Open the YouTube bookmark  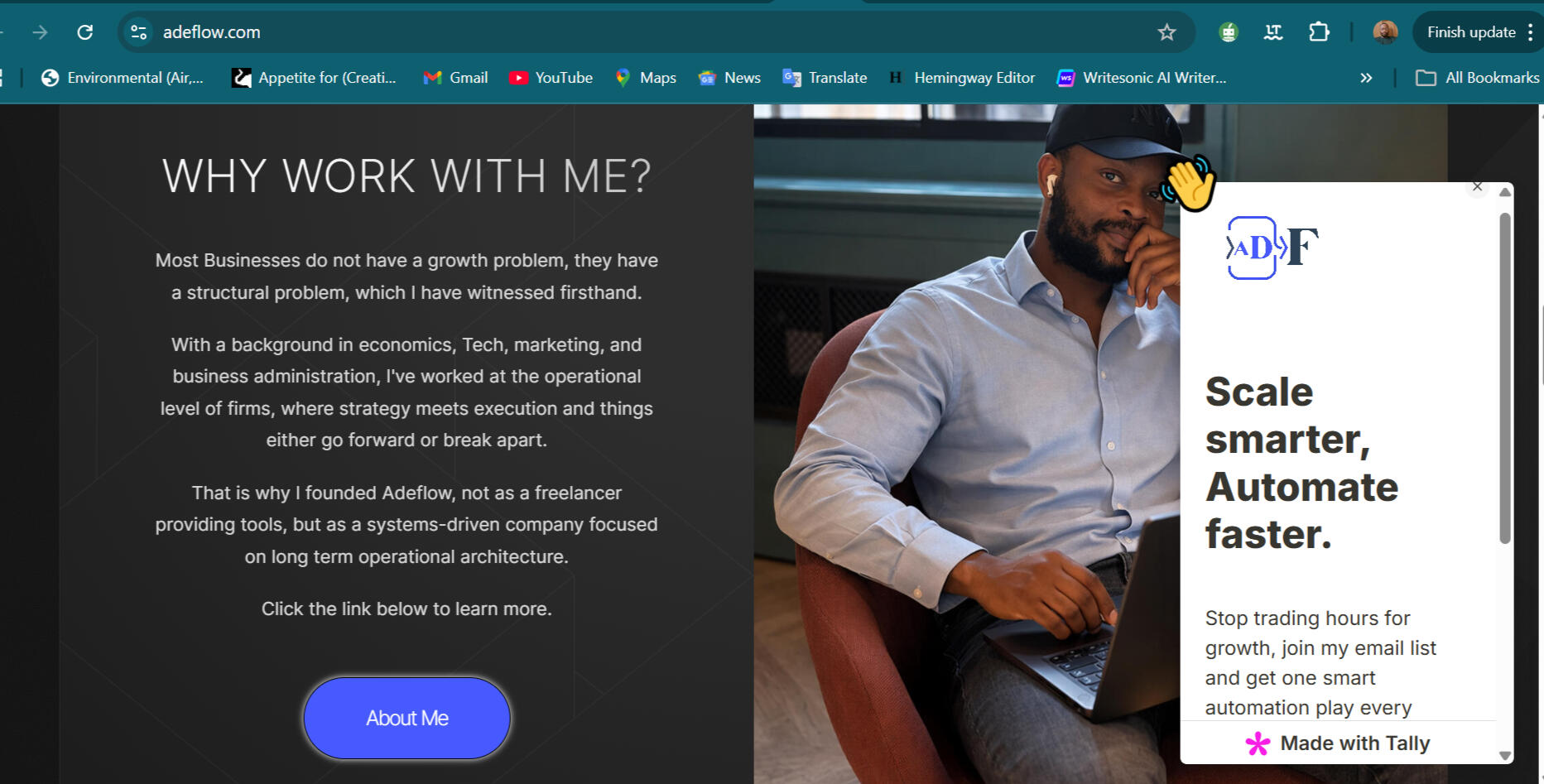click(551, 78)
